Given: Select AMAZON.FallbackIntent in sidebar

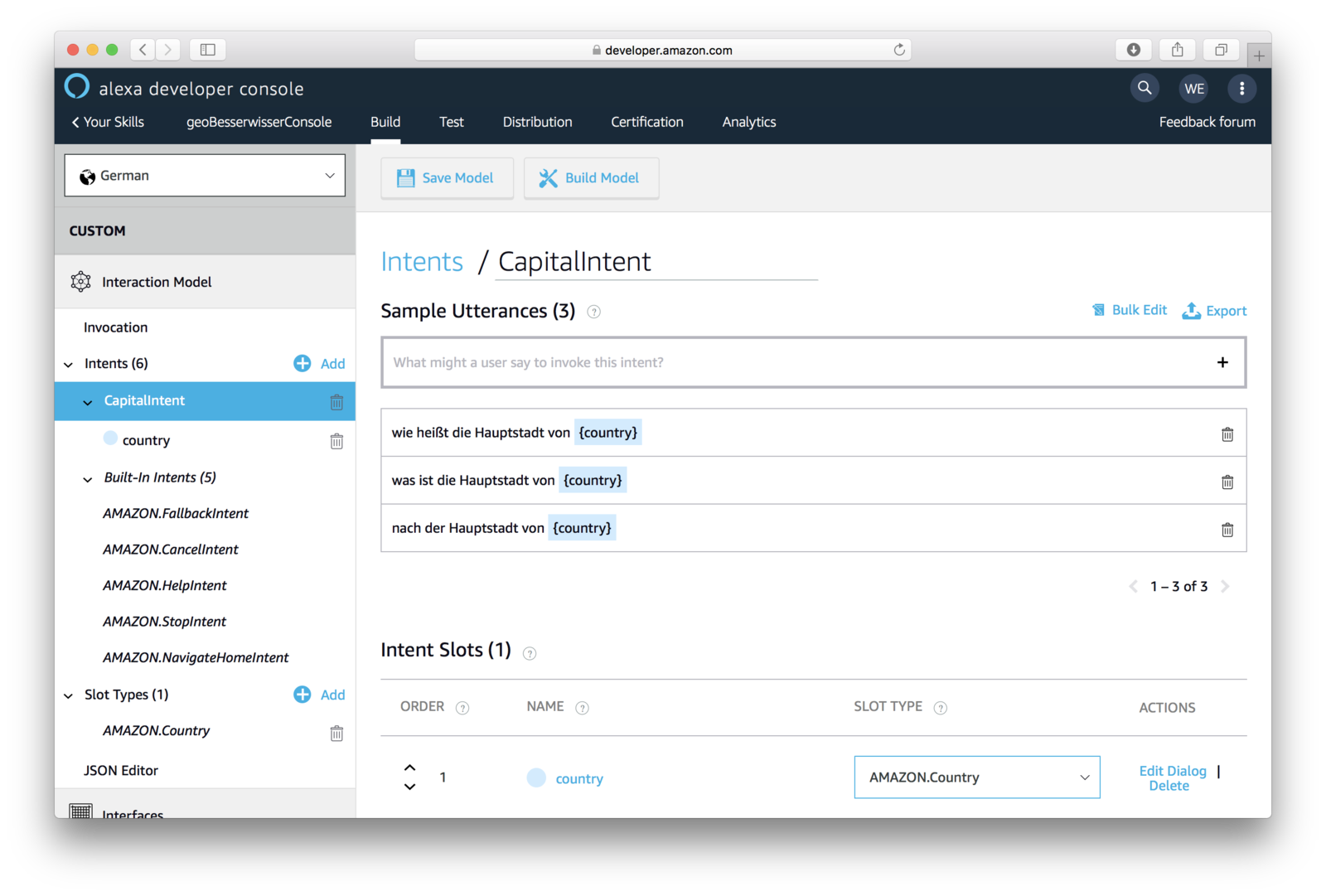Looking at the screenshot, I should 176,514.
